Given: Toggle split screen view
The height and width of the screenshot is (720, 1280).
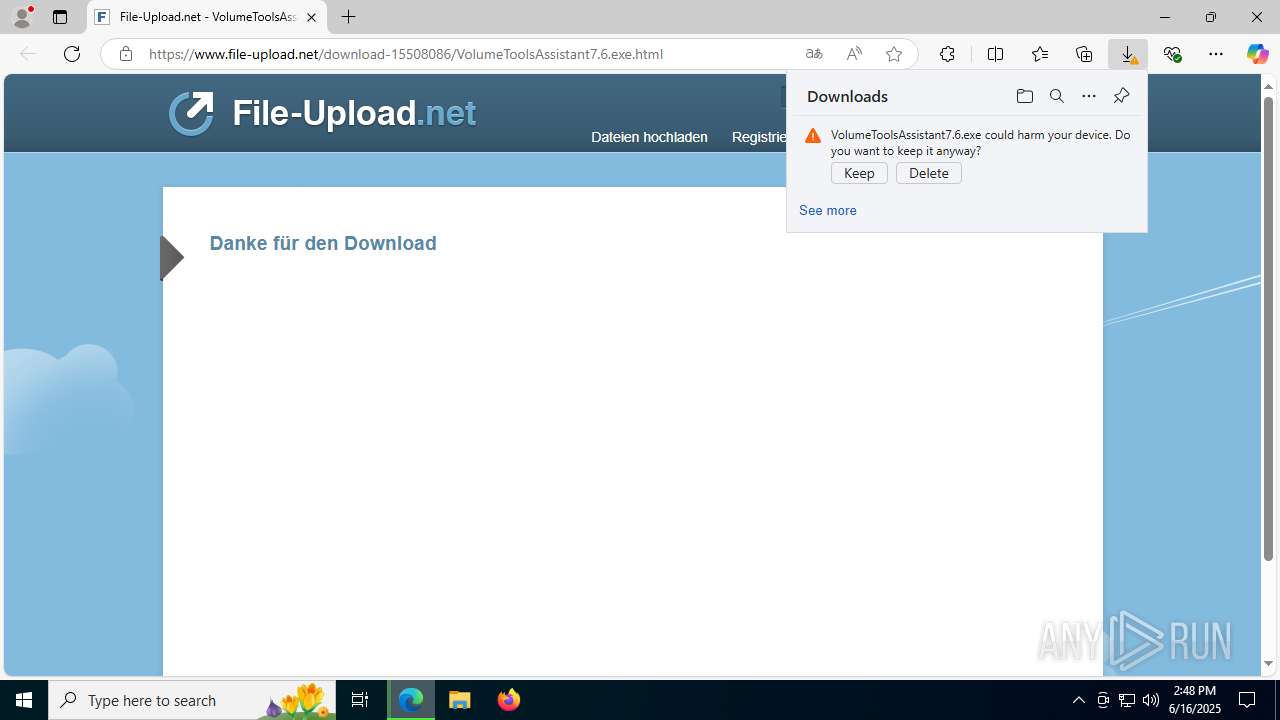Looking at the screenshot, I should [995, 54].
